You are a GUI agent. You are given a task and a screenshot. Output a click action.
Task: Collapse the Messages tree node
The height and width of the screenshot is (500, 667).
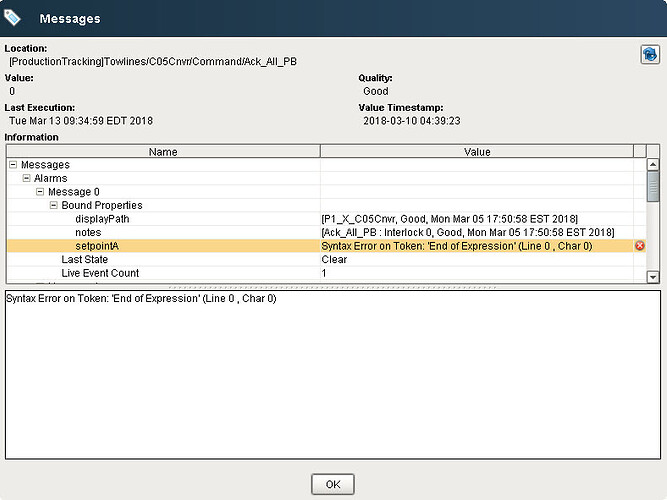click(x=13, y=164)
